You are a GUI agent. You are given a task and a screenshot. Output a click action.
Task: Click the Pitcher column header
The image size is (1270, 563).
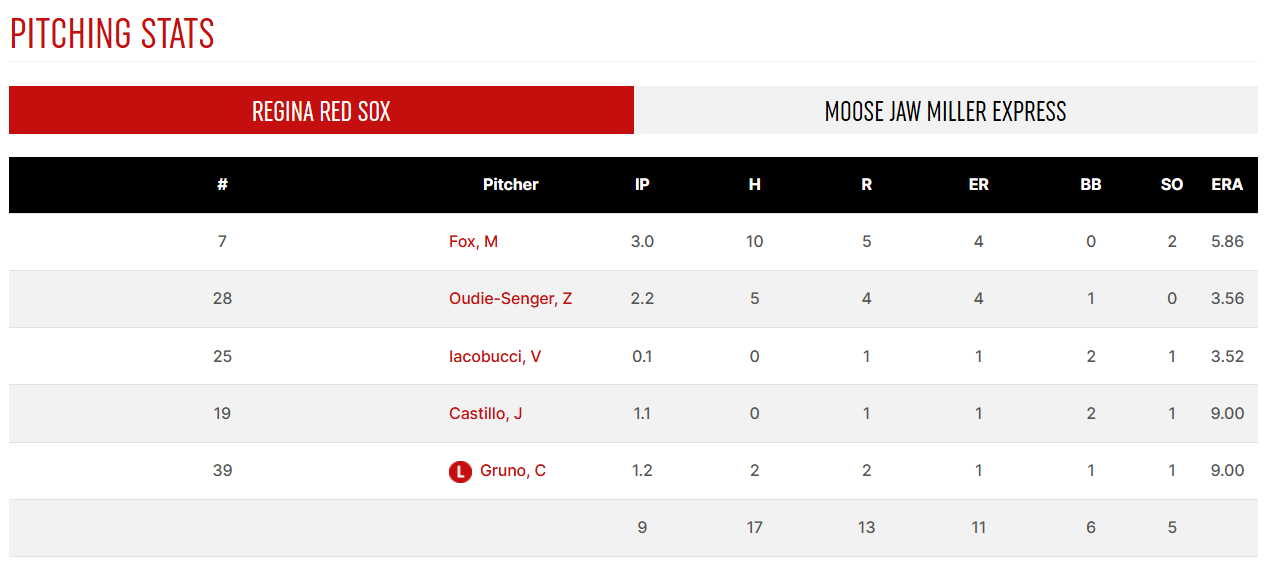(x=511, y=185)
